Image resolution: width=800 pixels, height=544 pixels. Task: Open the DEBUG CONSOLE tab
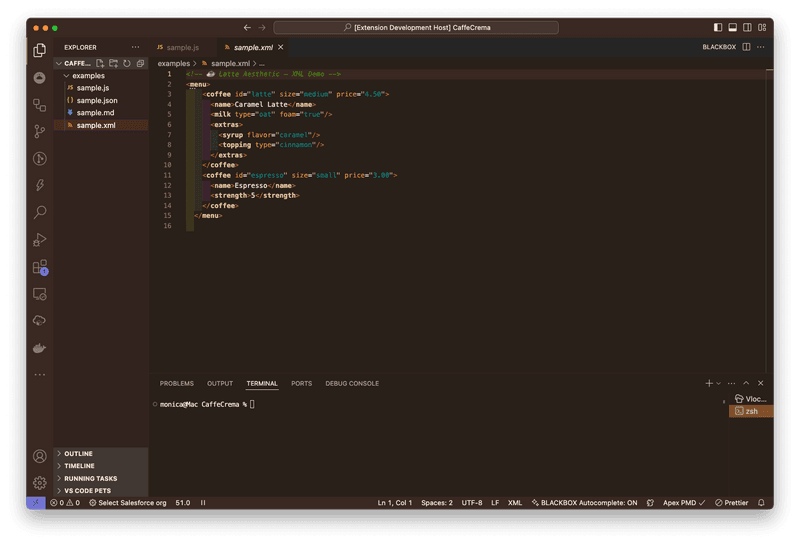(352, 383)
